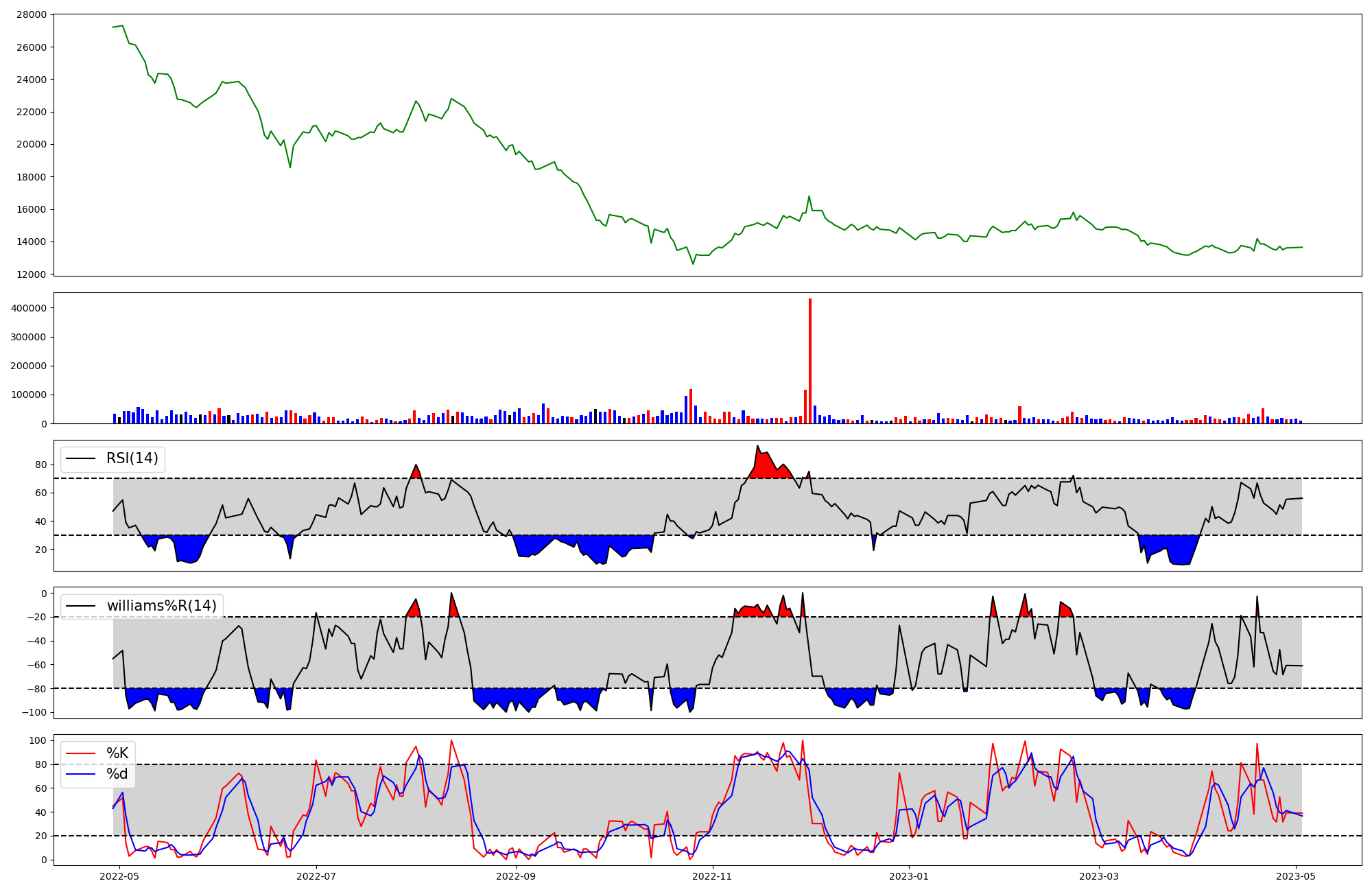Click the RSI(14) legend label

132,458
